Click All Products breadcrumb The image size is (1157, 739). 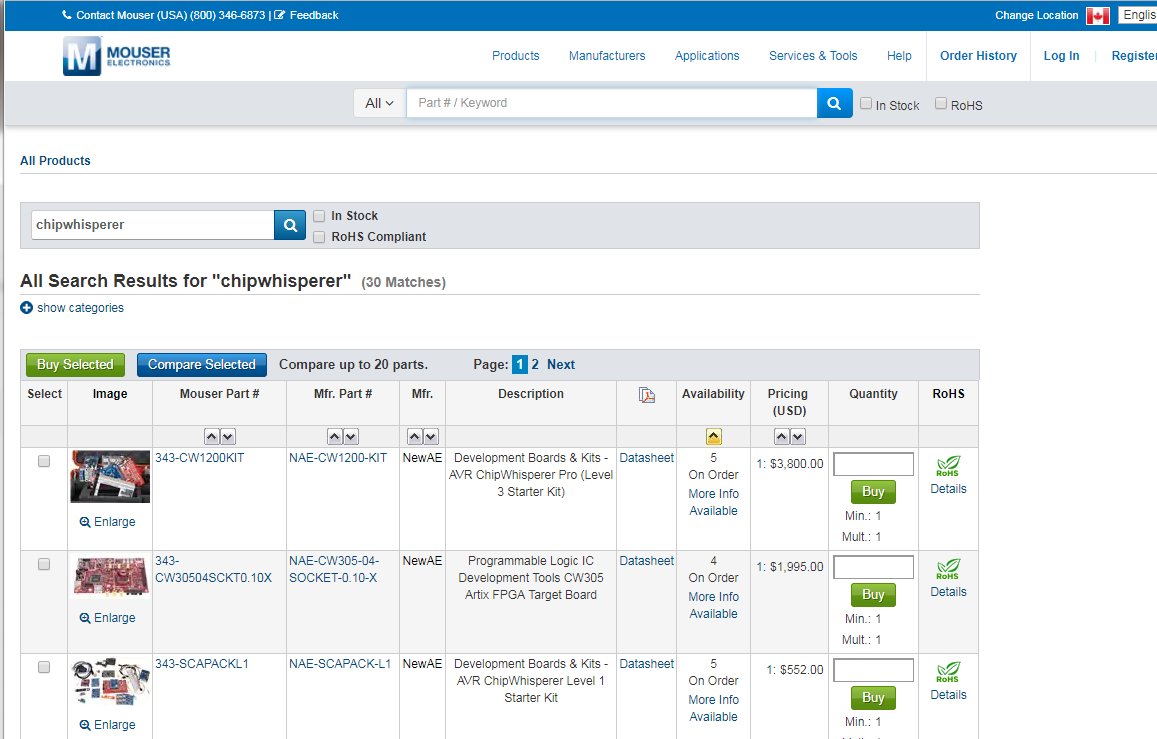pyautogui.click(x=55, y=161)
